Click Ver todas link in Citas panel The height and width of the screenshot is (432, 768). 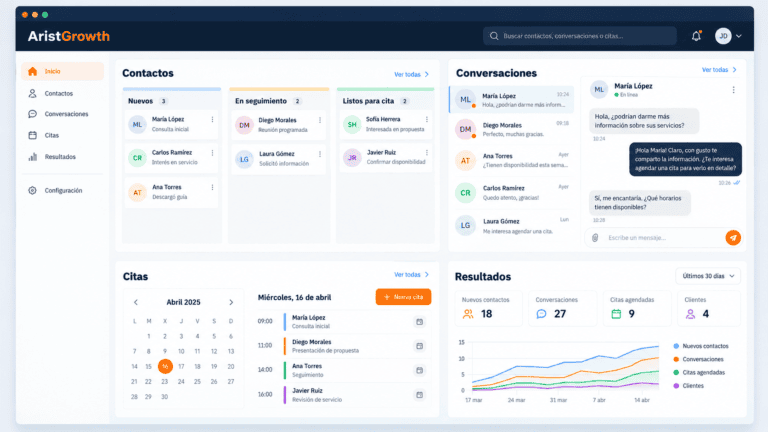coord(411,275)
